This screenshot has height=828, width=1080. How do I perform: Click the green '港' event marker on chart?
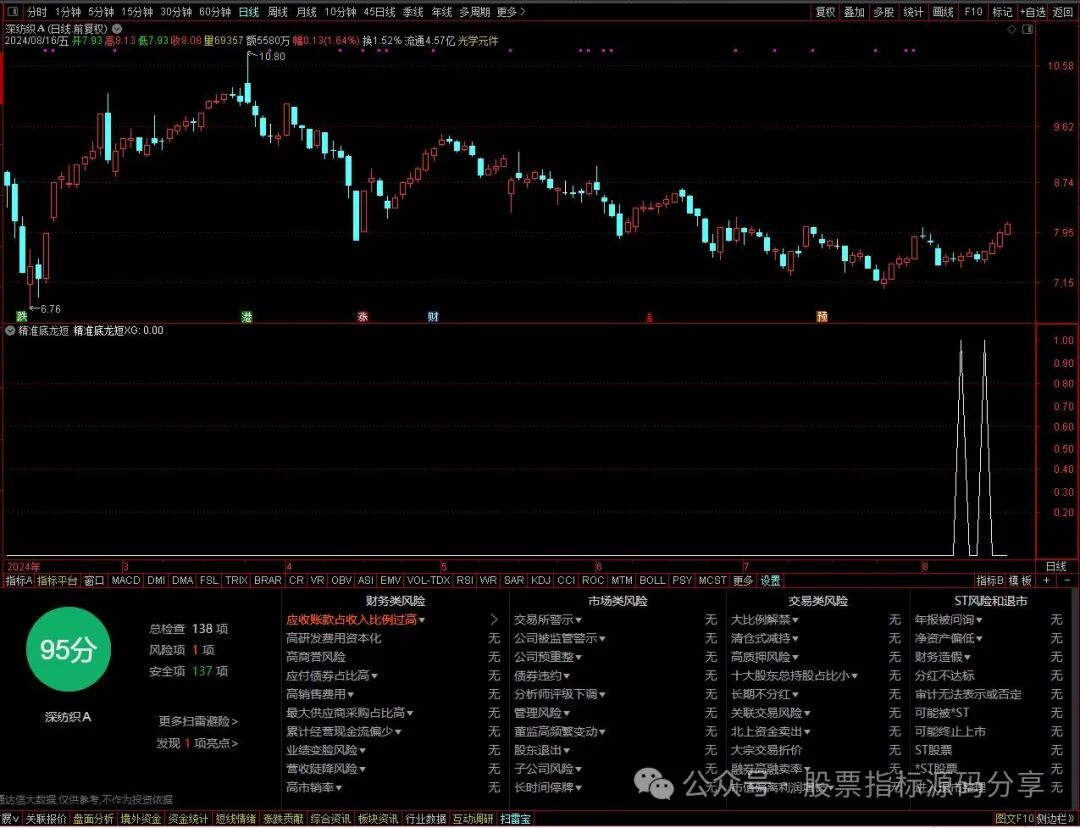pyautogui.click(x=247, y=316)
